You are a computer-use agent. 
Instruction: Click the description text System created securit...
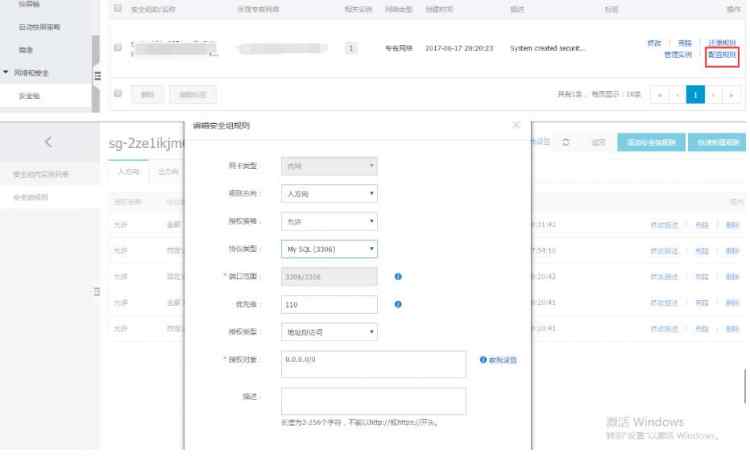(548, 48)
